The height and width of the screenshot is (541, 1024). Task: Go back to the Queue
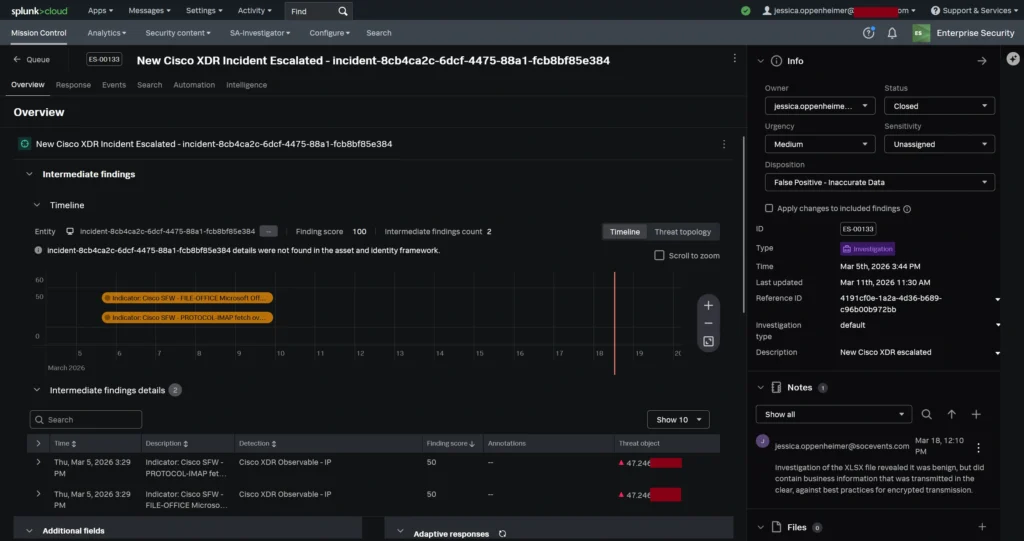(x=31, y=60)
